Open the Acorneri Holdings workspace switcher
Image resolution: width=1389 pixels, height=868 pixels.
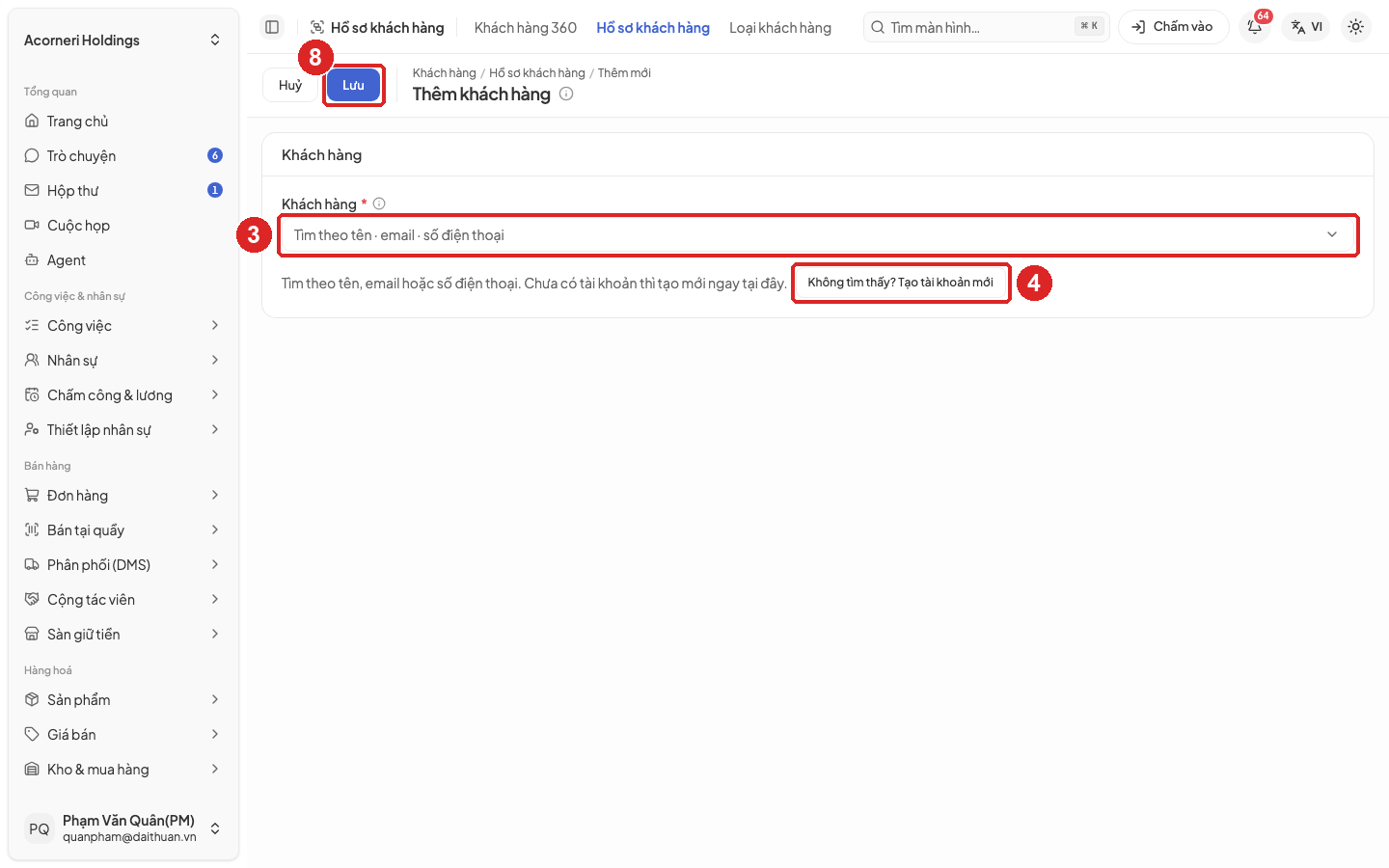coord(123,41)
